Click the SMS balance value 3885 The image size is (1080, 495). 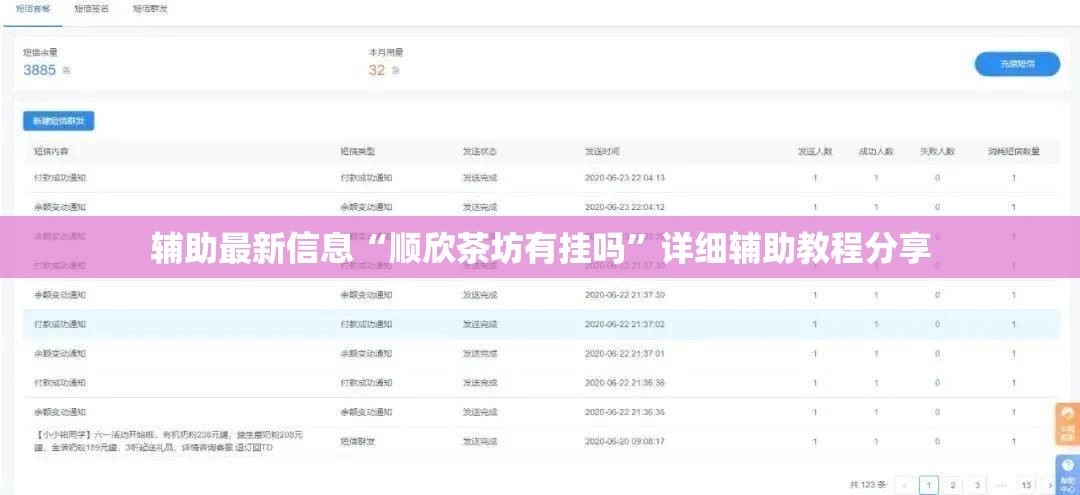(39, 70)
